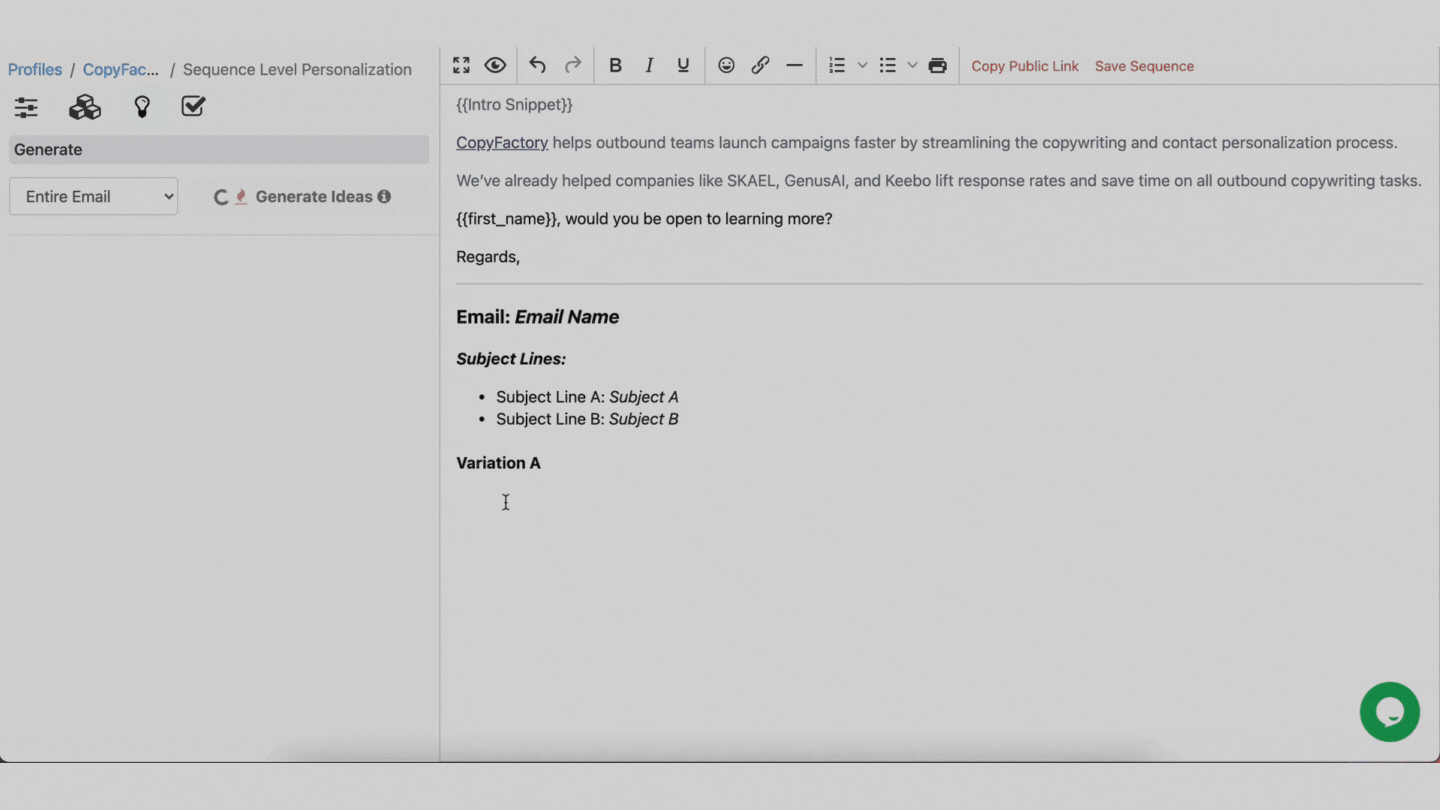Click the "Subject Lines:" heading
The width and height of the screenshot is (1440, 810).
pos(511,359)
